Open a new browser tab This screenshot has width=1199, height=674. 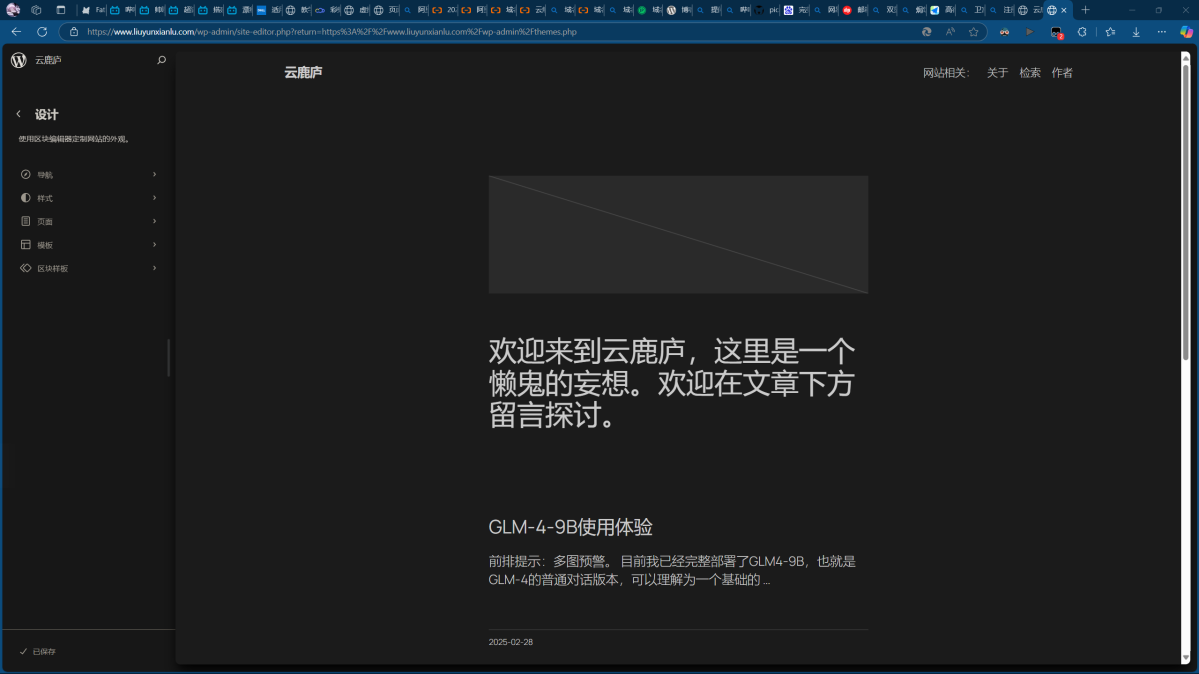click(x=1086, y=10)
